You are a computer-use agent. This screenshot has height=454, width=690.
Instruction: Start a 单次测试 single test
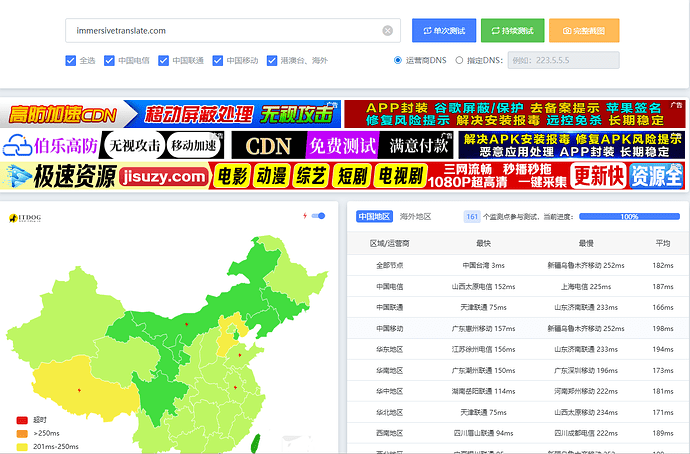[444, 30]
